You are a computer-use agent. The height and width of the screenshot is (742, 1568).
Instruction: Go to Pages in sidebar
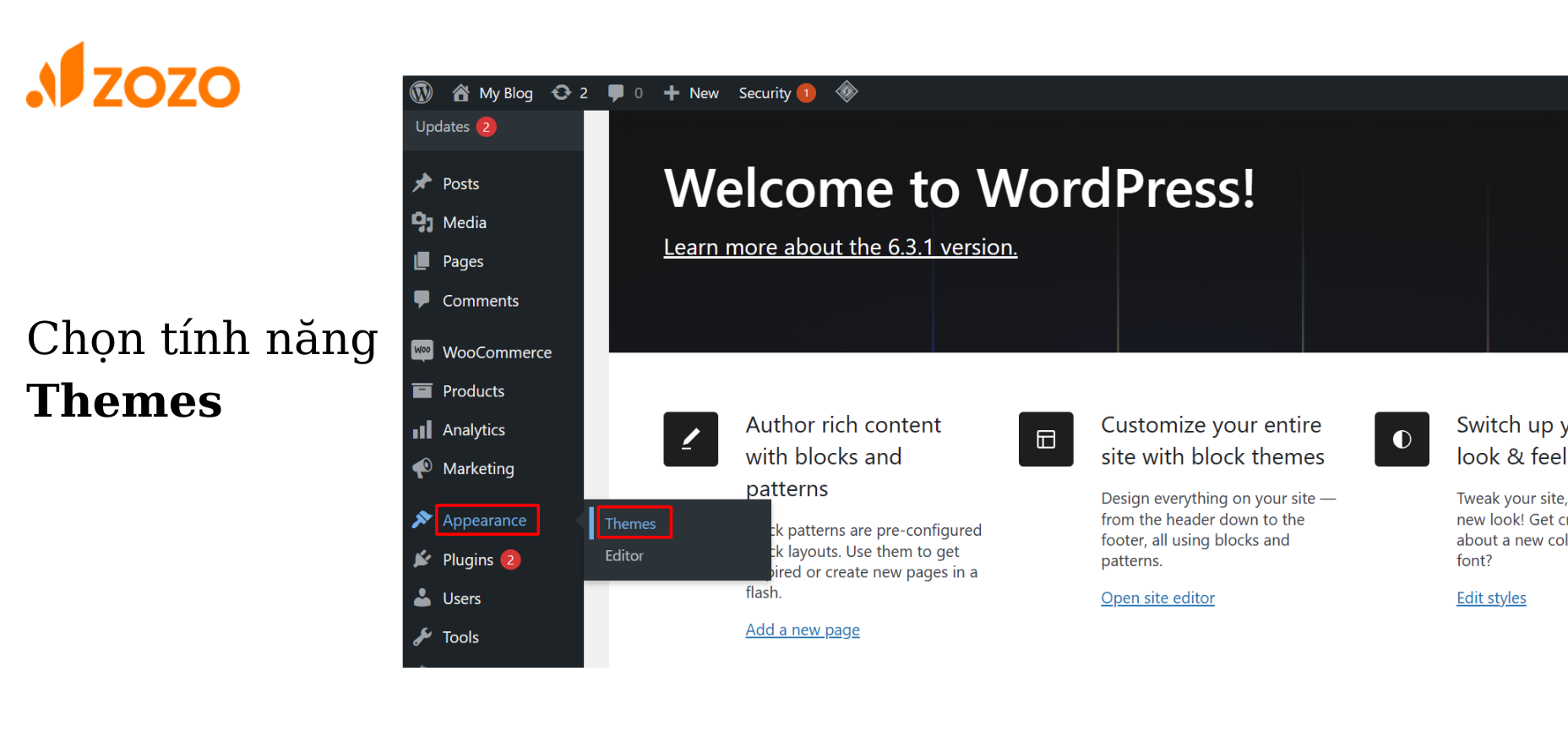tap(463, 262)
